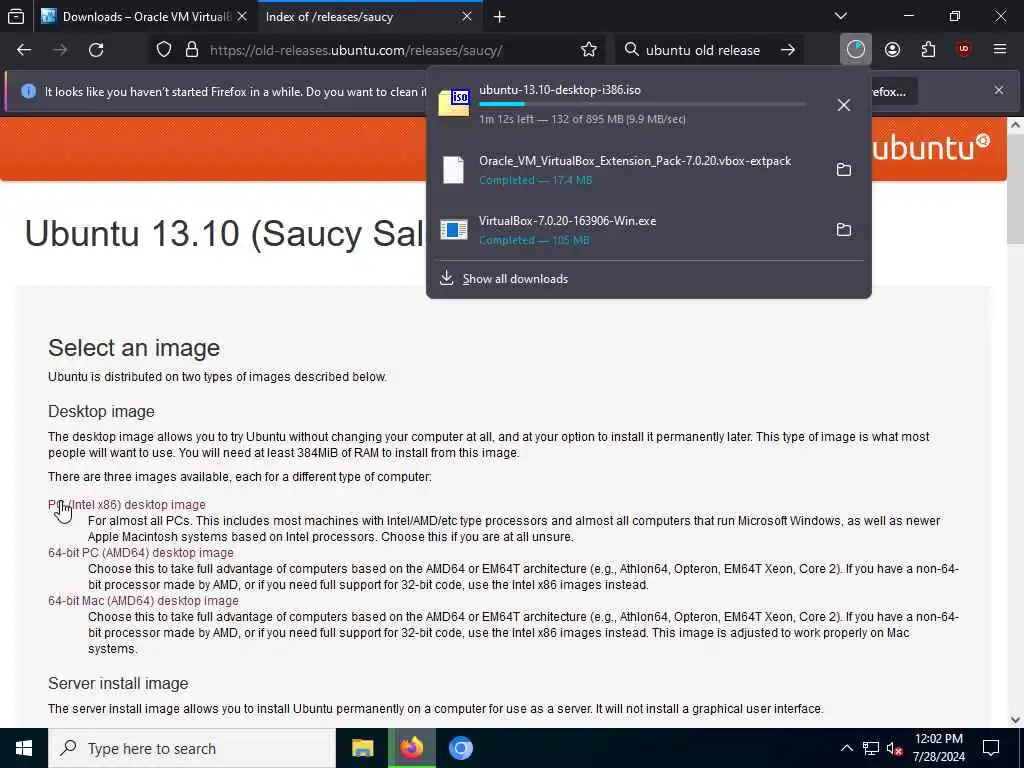Viewport: 1024px width, 768px height.
Task: Open the Windows notification center
Action: coord(991,748)
